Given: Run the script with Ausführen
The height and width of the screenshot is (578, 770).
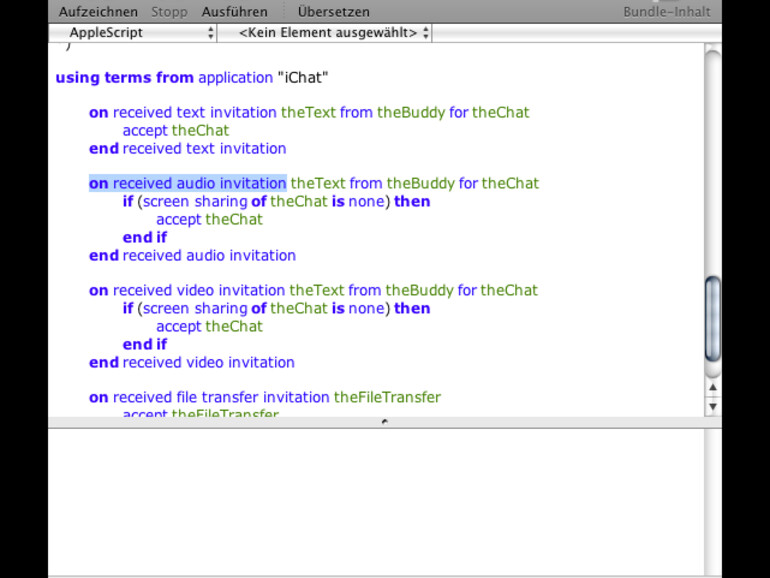Looking at the screenshot, I should (235, 11).
